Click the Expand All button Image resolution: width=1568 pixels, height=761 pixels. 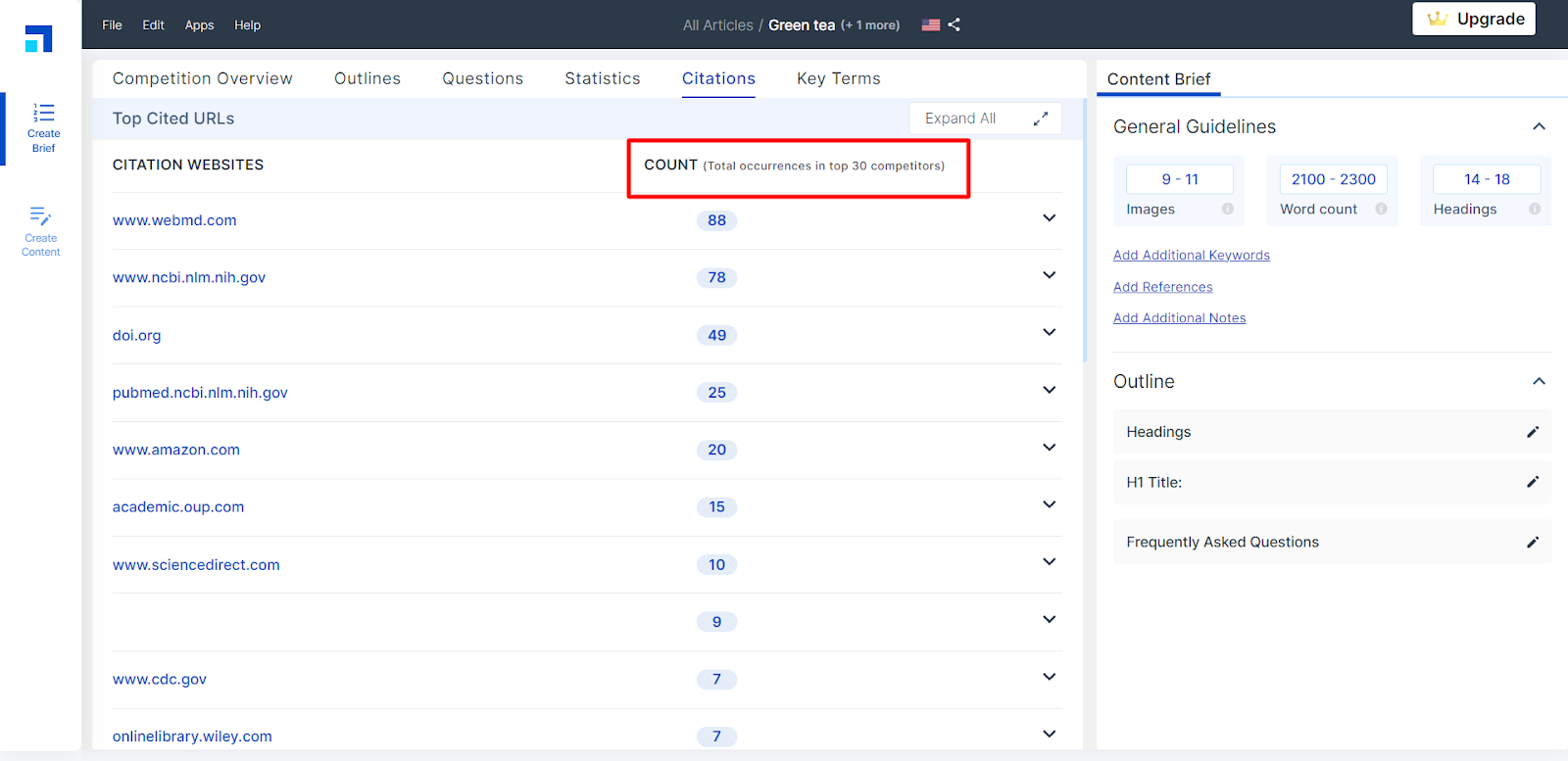[x=985, y=119]
